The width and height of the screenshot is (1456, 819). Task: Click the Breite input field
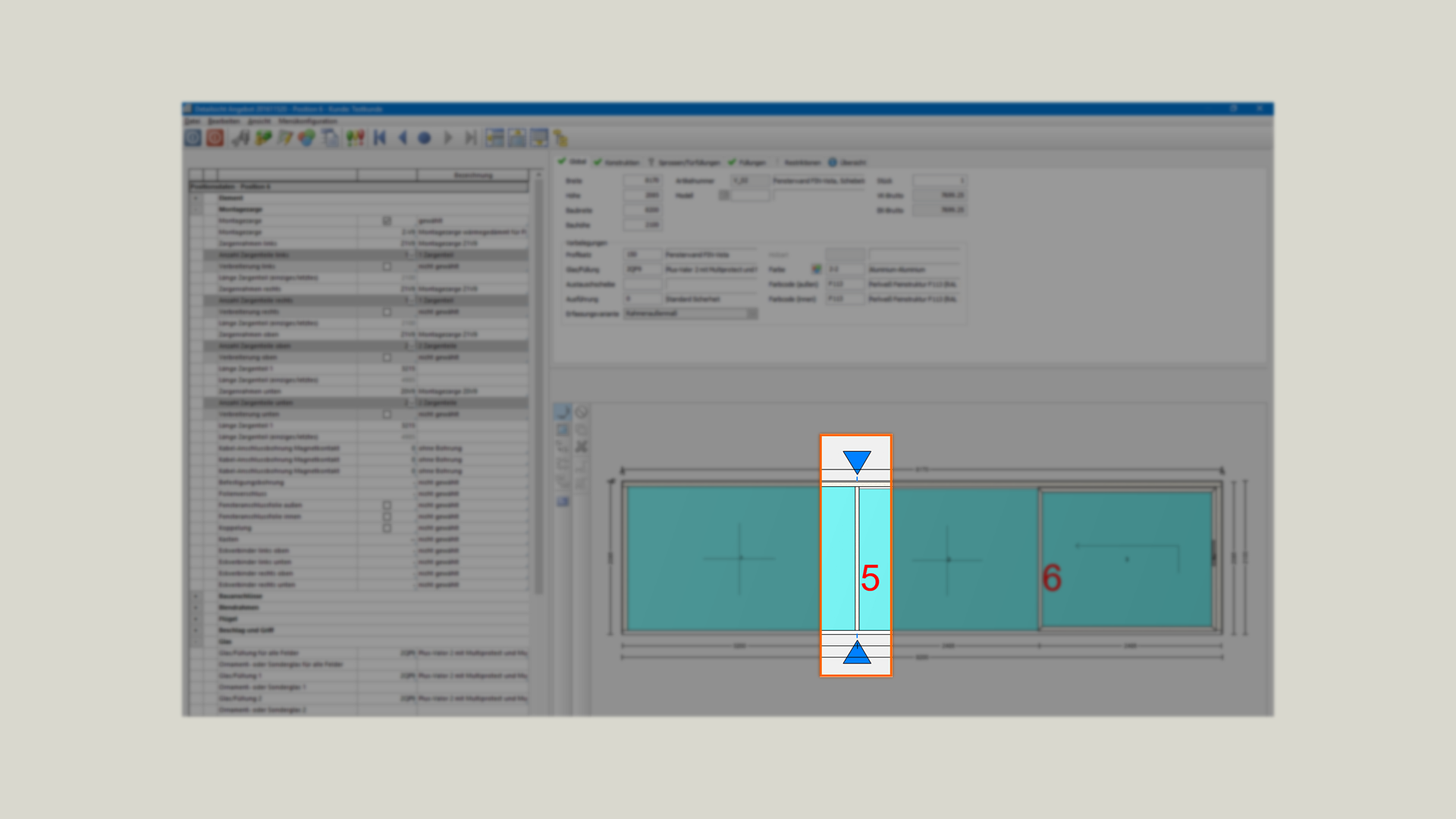(x=642, y=180)
